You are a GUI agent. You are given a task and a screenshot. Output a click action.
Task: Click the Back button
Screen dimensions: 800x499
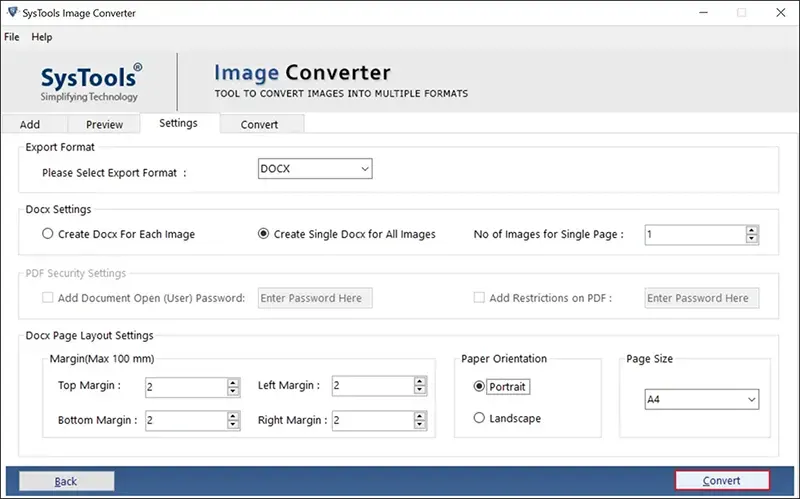pyautogui.click(x=67, y=481)
